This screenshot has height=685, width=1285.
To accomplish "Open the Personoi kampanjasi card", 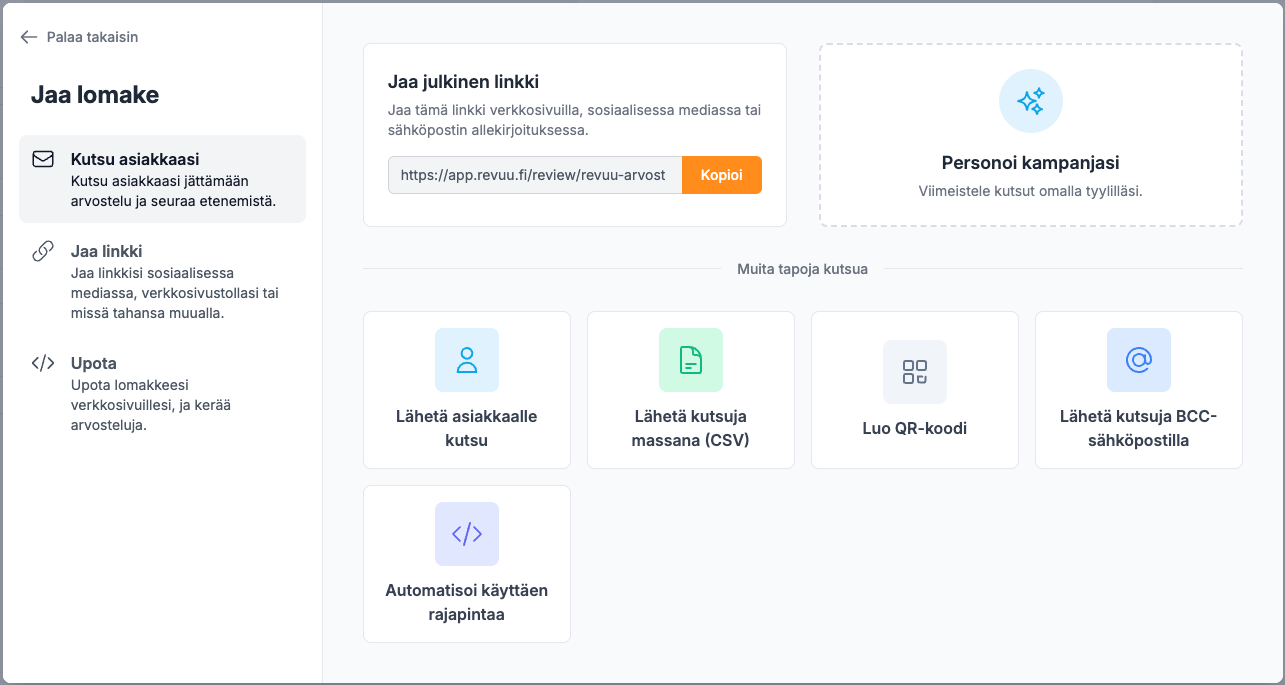I will pos(1030,163).
